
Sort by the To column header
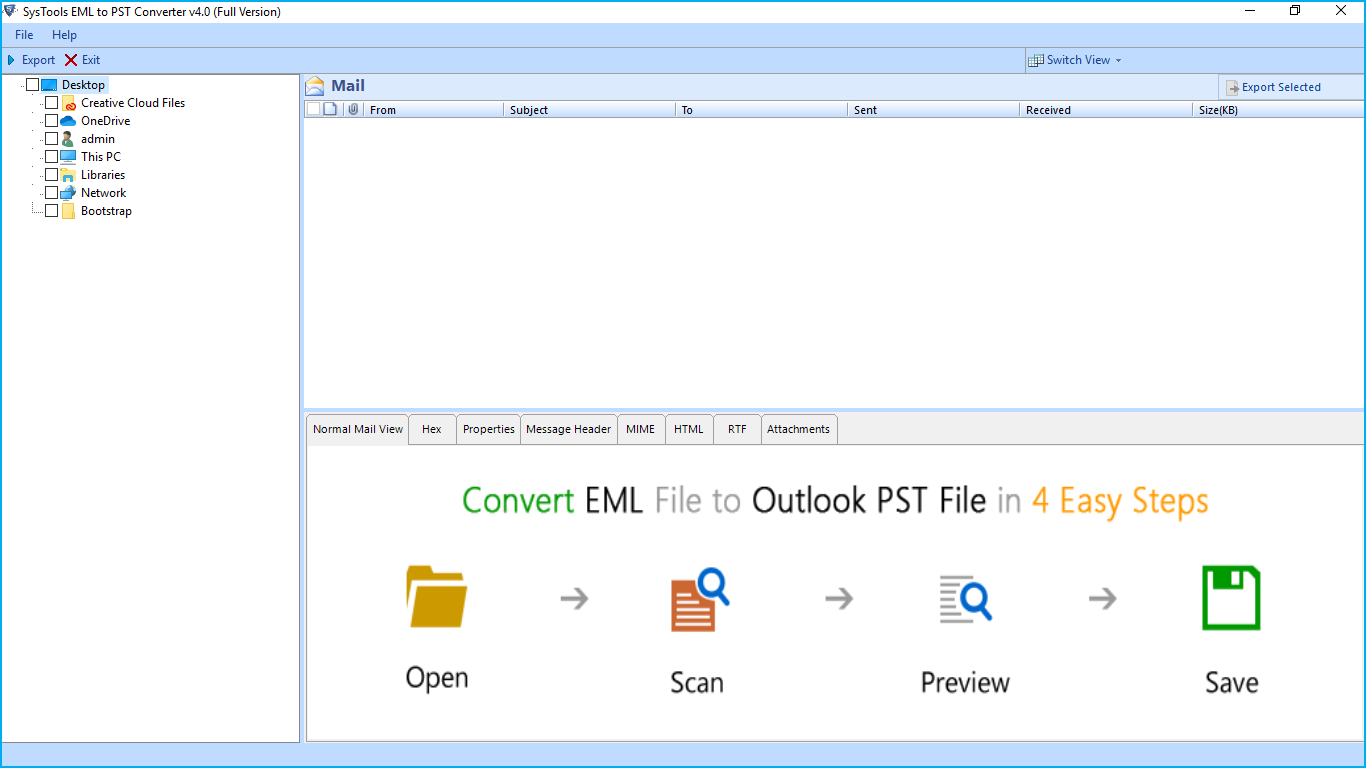pos(761,110)
